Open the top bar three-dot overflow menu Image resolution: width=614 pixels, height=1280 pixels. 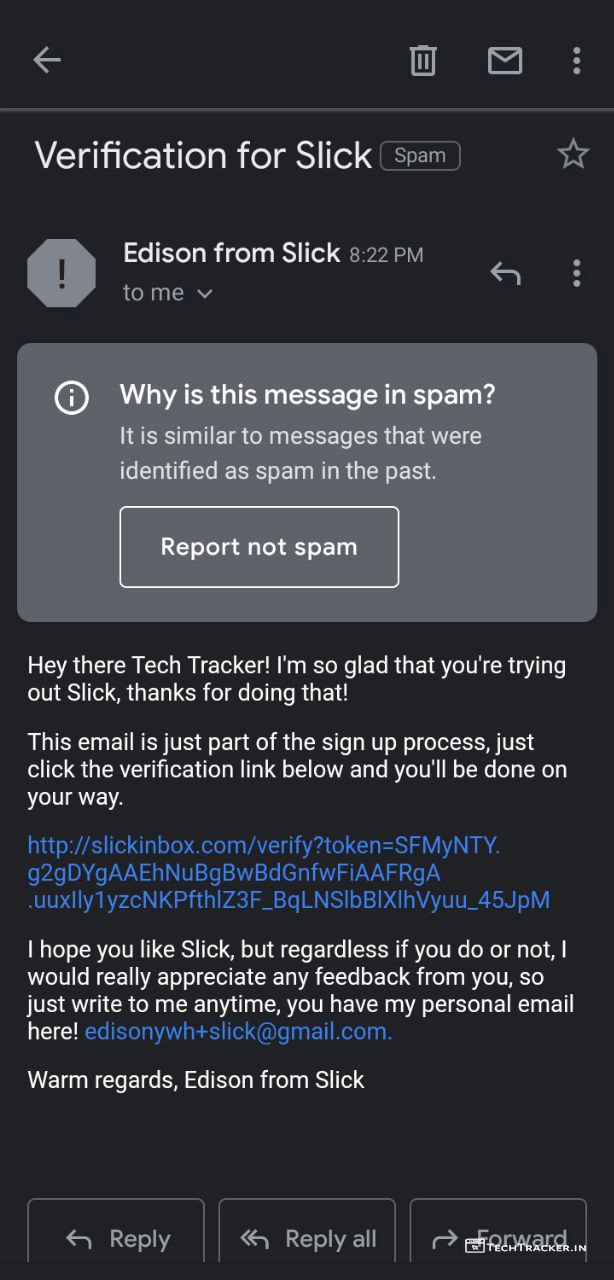[x=576, y=60]
